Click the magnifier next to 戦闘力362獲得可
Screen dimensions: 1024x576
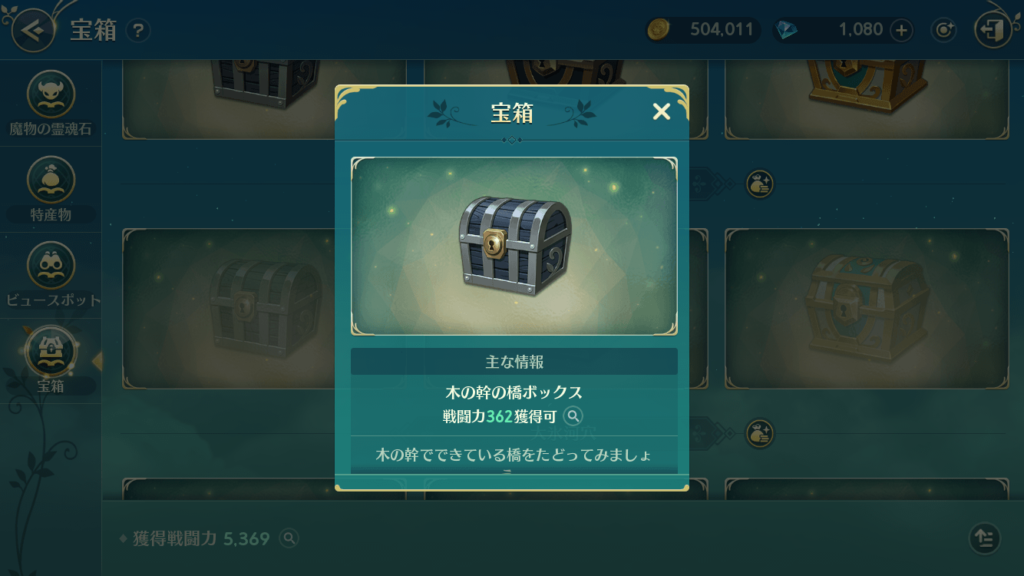click(x=573, y=416)
